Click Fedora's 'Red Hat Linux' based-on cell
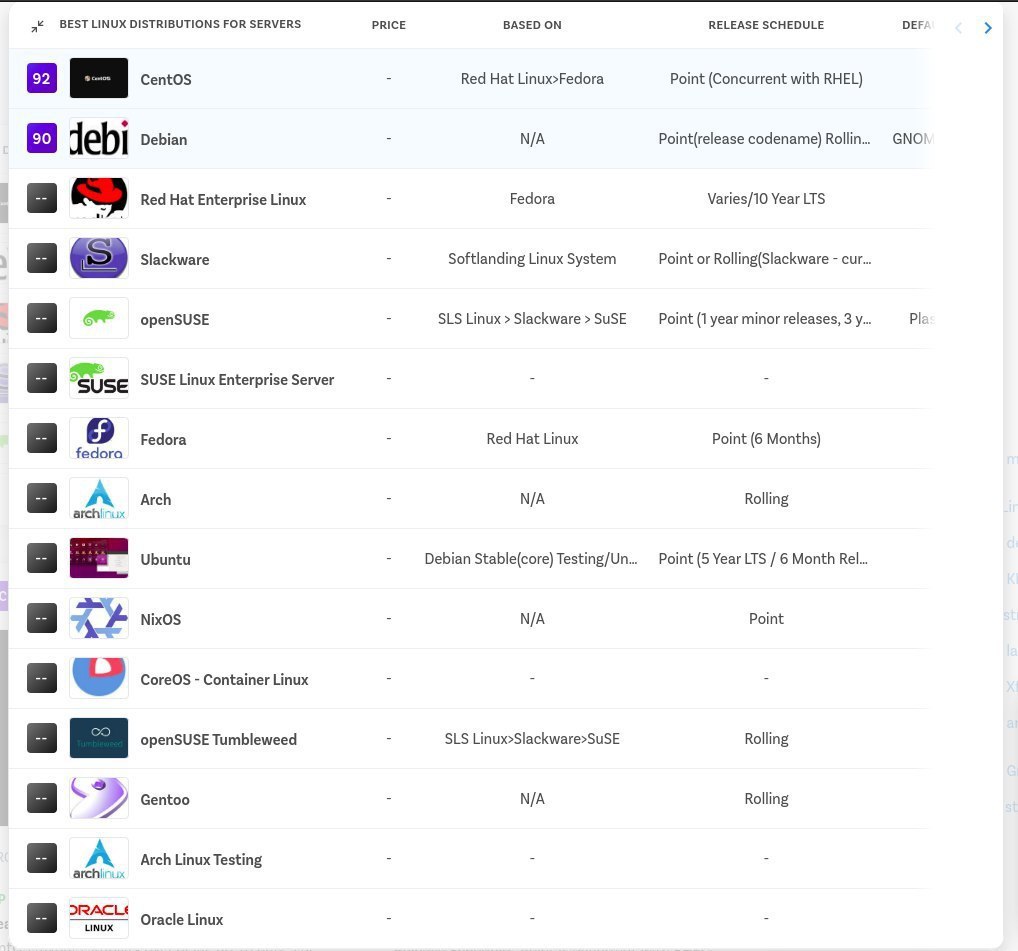The image size is (1018, 951). click(x=532, y=439)
